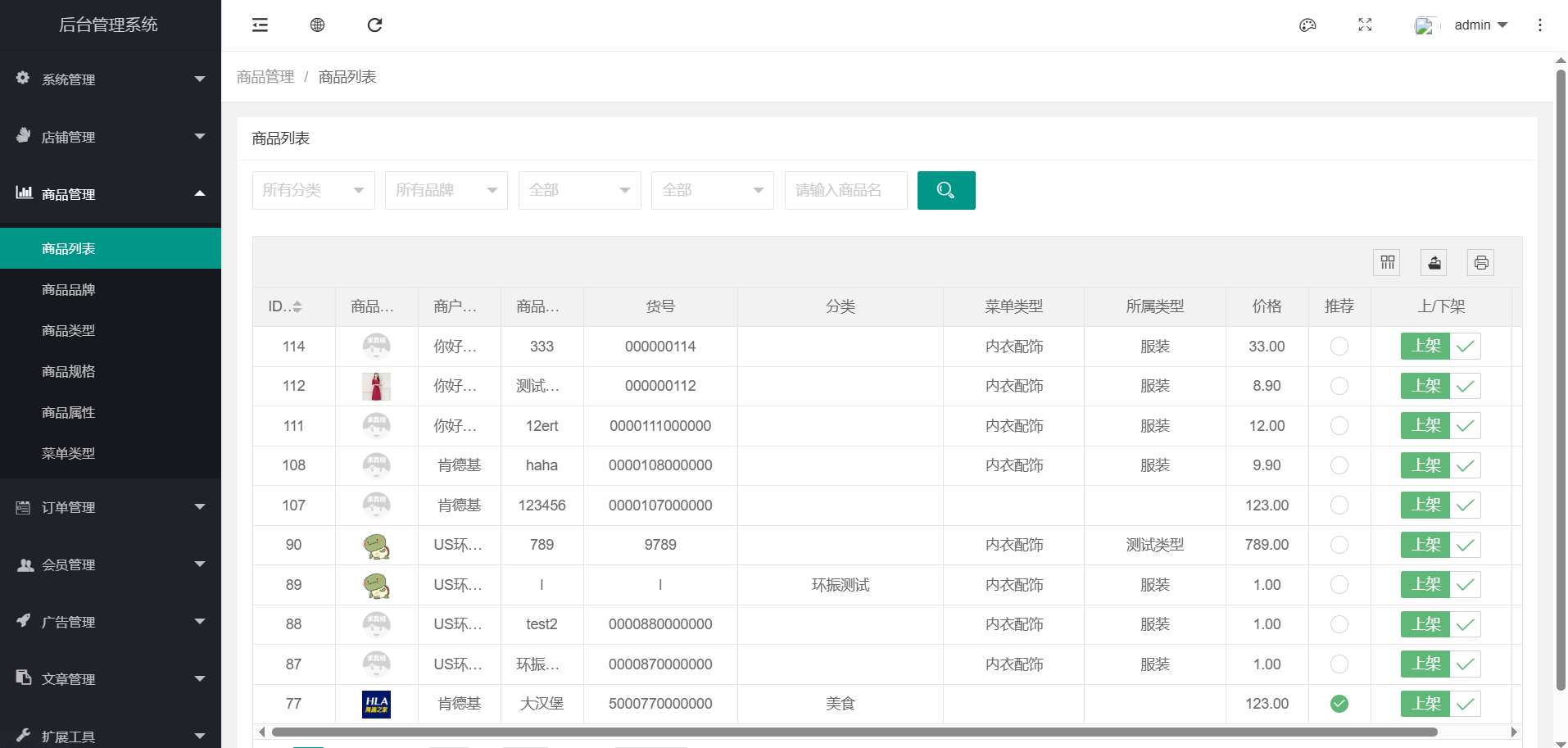Screen dimensions: 1568x748
Task: Open the column filter icon in table toolbar
Action: point(1387,262)
